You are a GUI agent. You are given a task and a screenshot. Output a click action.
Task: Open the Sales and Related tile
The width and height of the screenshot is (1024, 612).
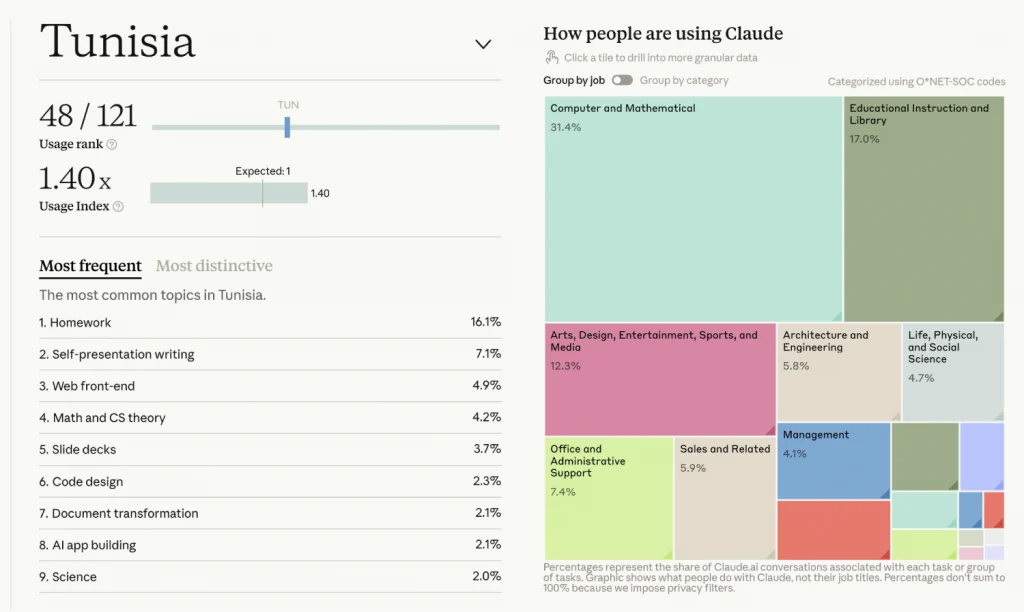click(x=725, y=498)
